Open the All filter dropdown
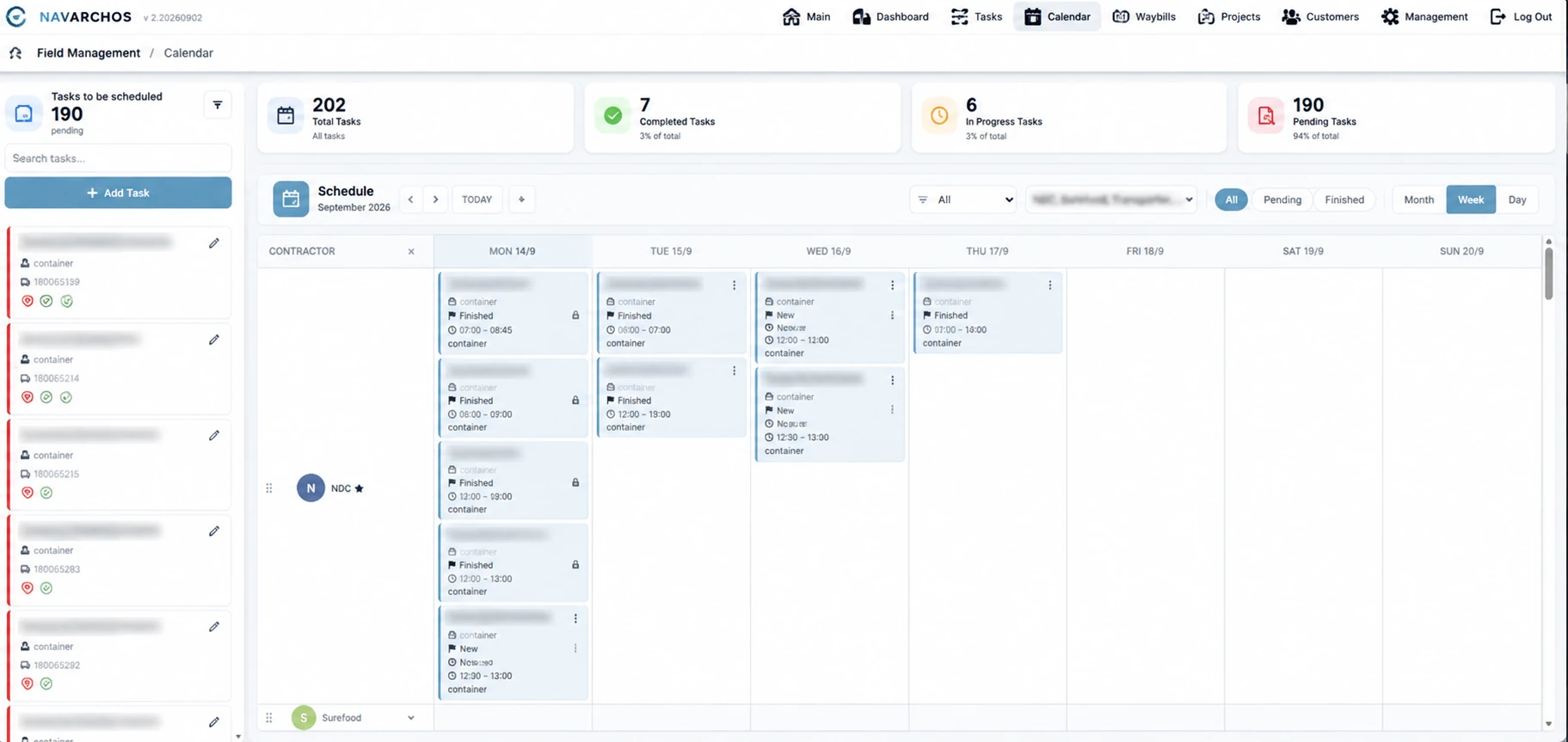Screen dimensions: 1568x742 (963, 199)
